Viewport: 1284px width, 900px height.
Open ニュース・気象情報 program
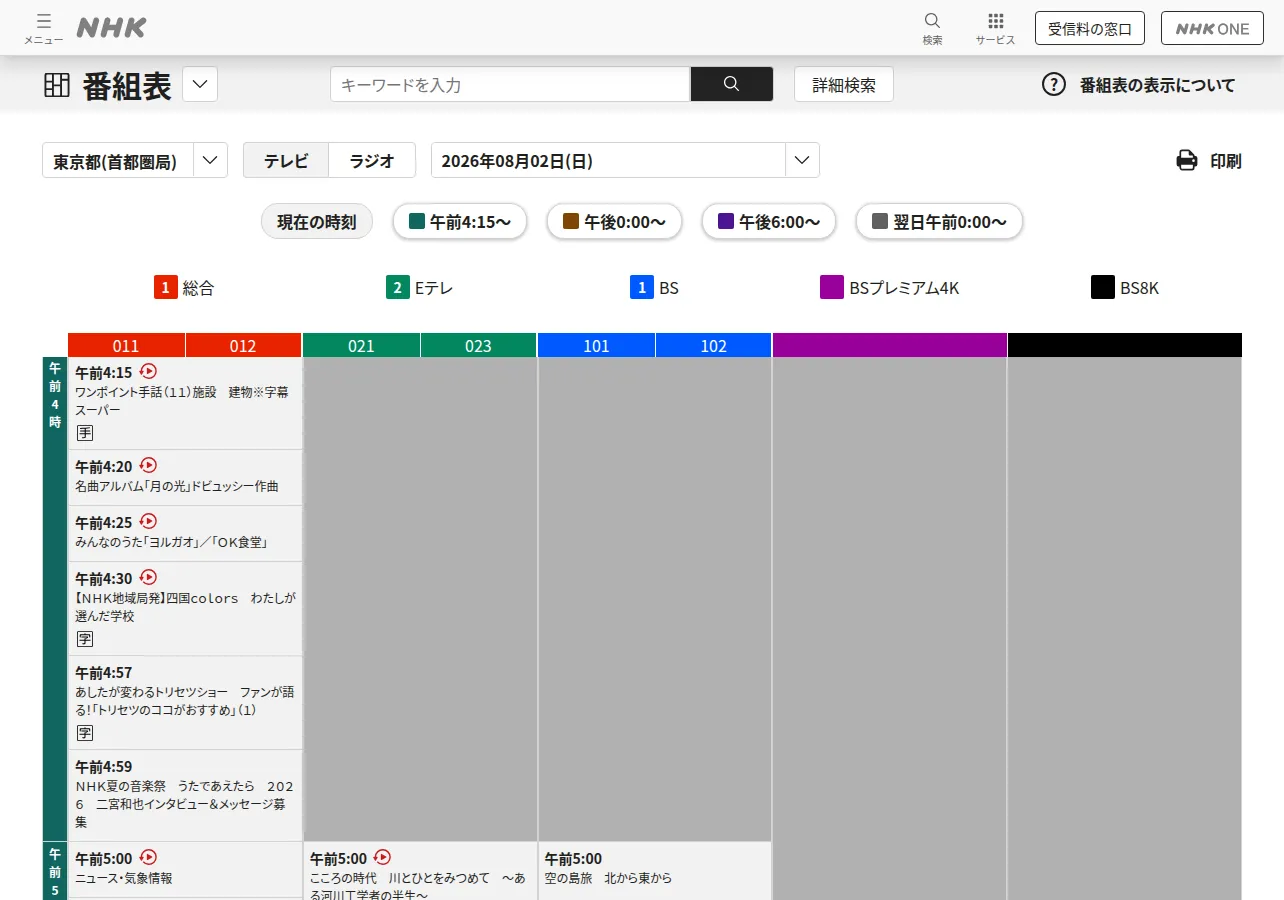click(x=185, y=870)
